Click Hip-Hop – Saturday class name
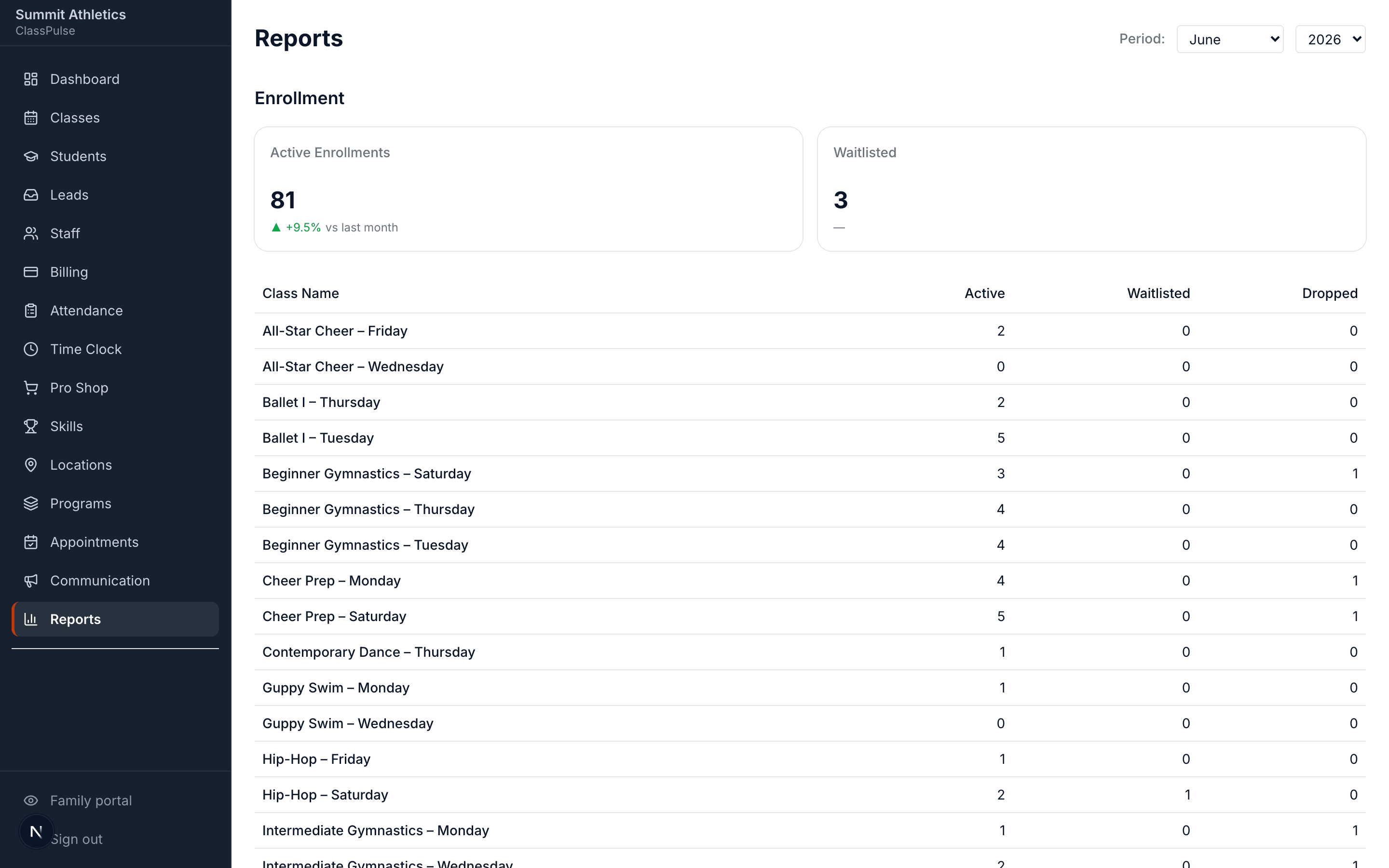1389x868 pixels. click(325, 795)
